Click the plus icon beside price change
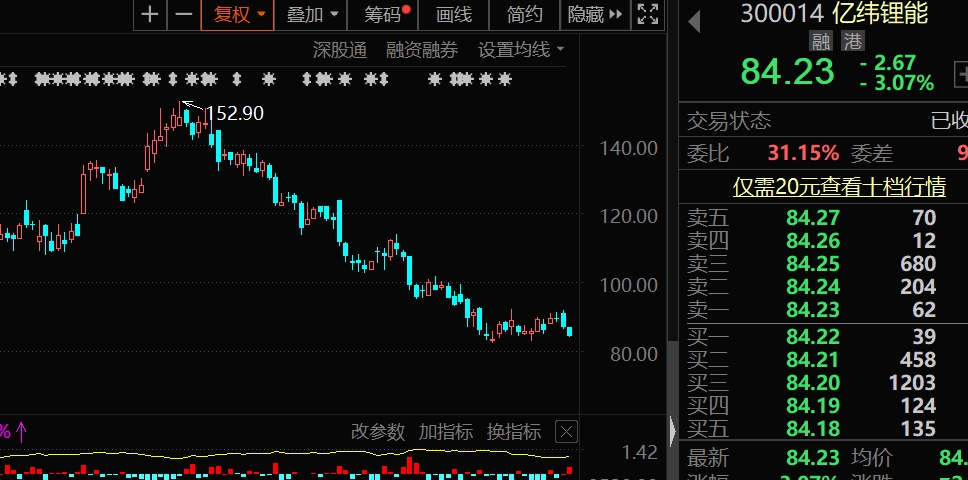 coord(961,75)
